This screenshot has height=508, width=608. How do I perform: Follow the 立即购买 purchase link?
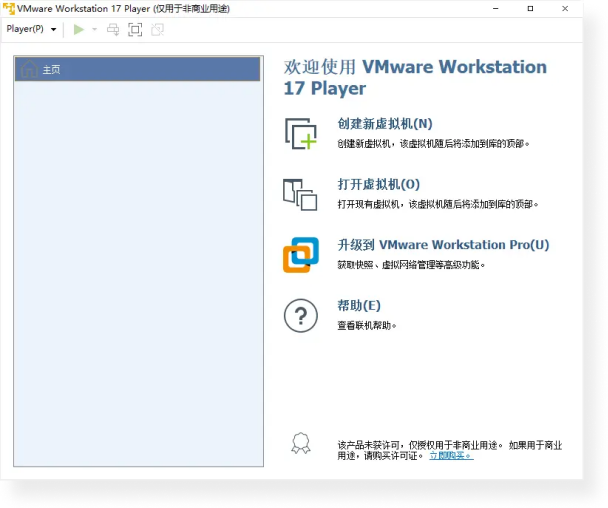pyautogui.click(x=451, y=455)
